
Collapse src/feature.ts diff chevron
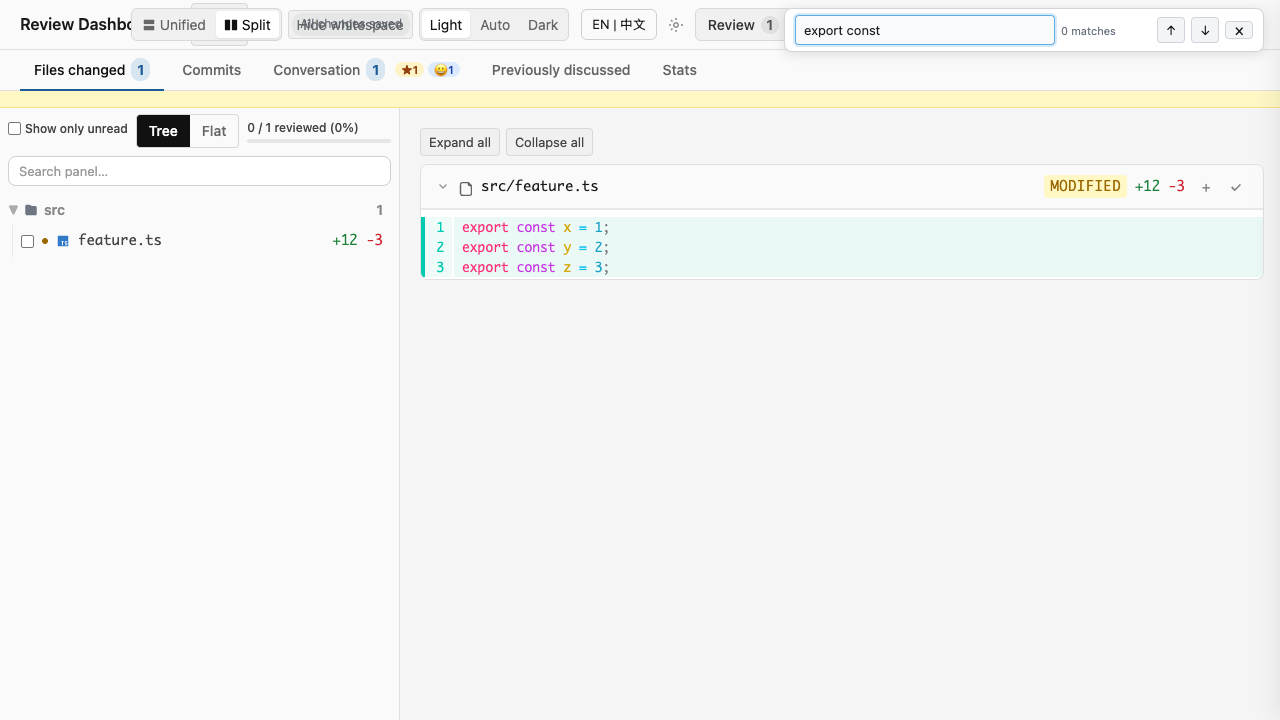(443, 187)
